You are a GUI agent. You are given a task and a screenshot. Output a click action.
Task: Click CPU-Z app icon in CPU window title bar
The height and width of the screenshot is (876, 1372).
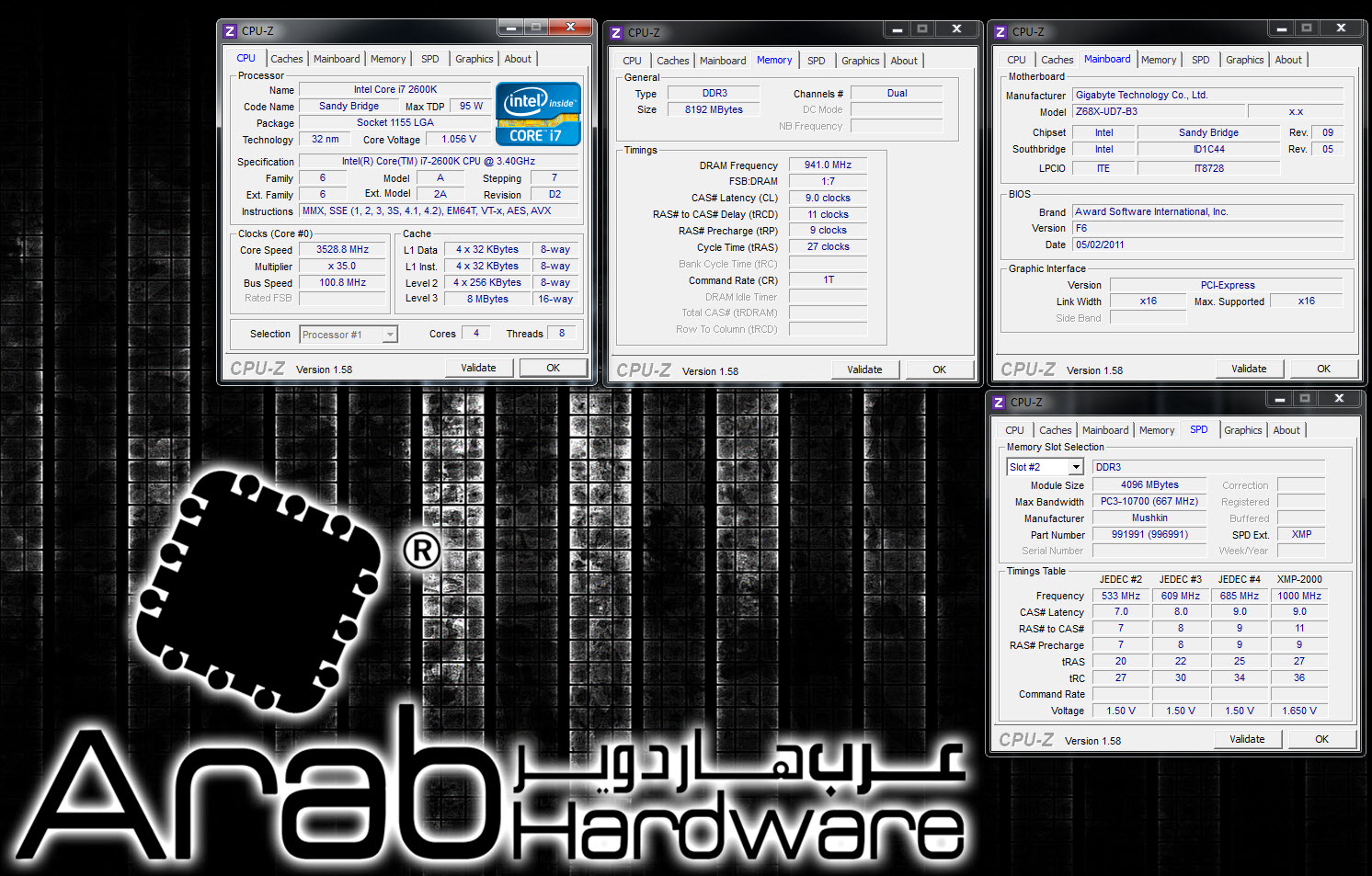click(230, 31)
